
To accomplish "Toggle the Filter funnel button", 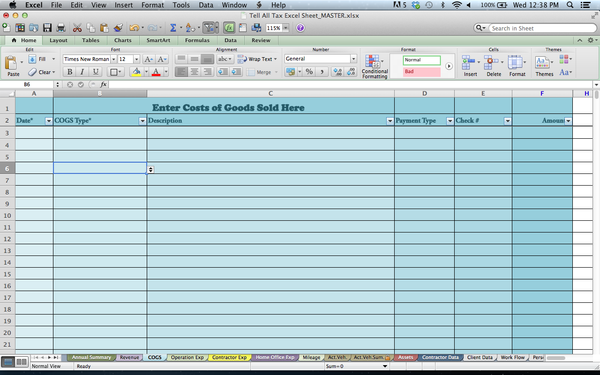I will tap(209, 28).
